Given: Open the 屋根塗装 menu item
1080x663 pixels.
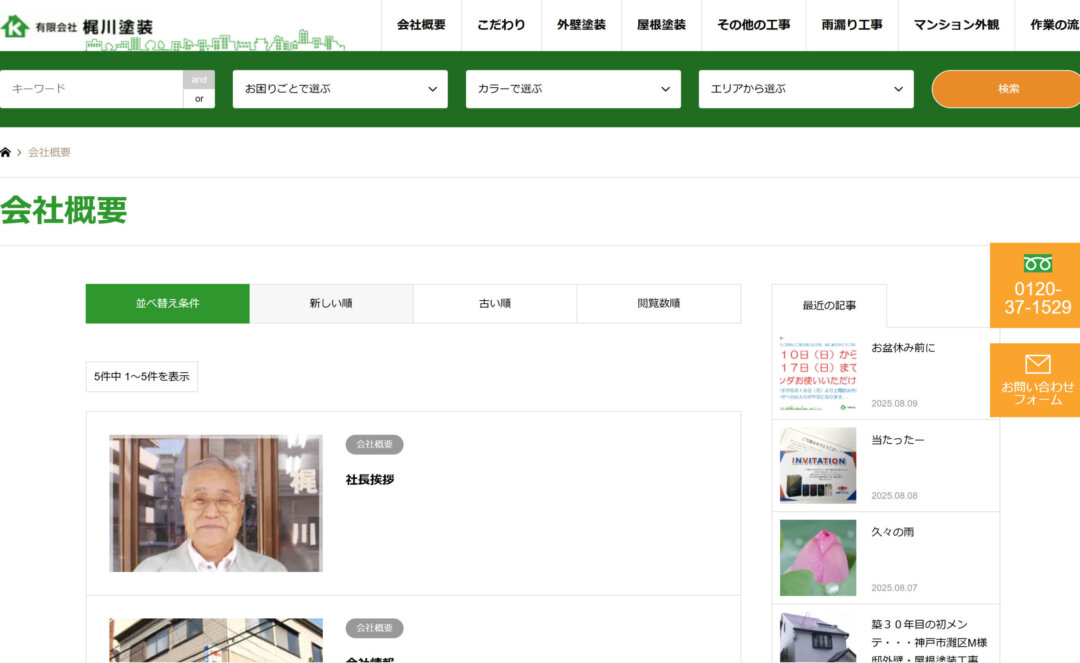Looking at the screenshot, I should point(661,25).
